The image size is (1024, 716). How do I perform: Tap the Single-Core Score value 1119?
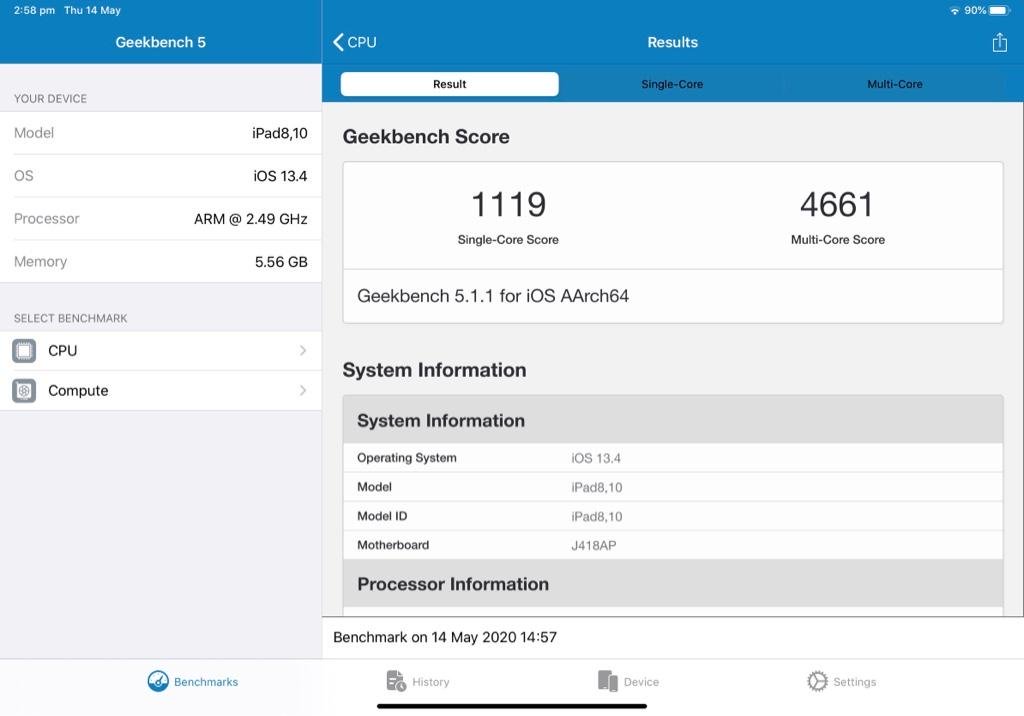(x=508, y=204)
